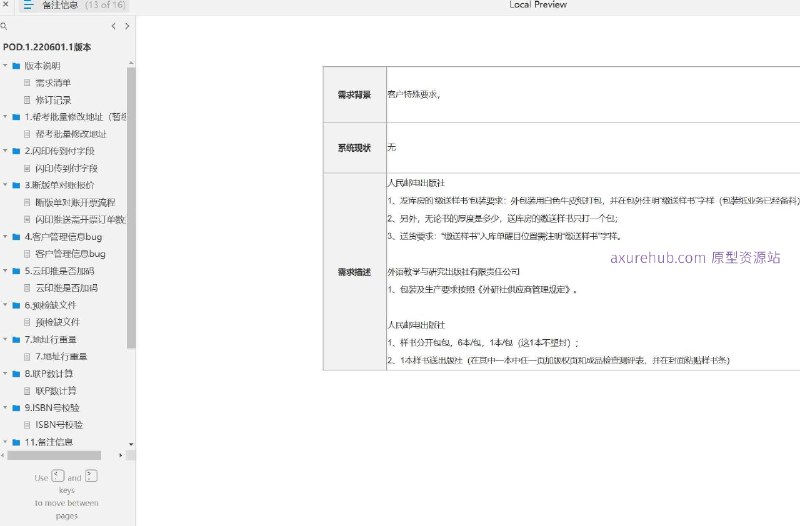
Task: Click the 样书分开包包, 6本/包 line
Action: [x=483, y=342]
